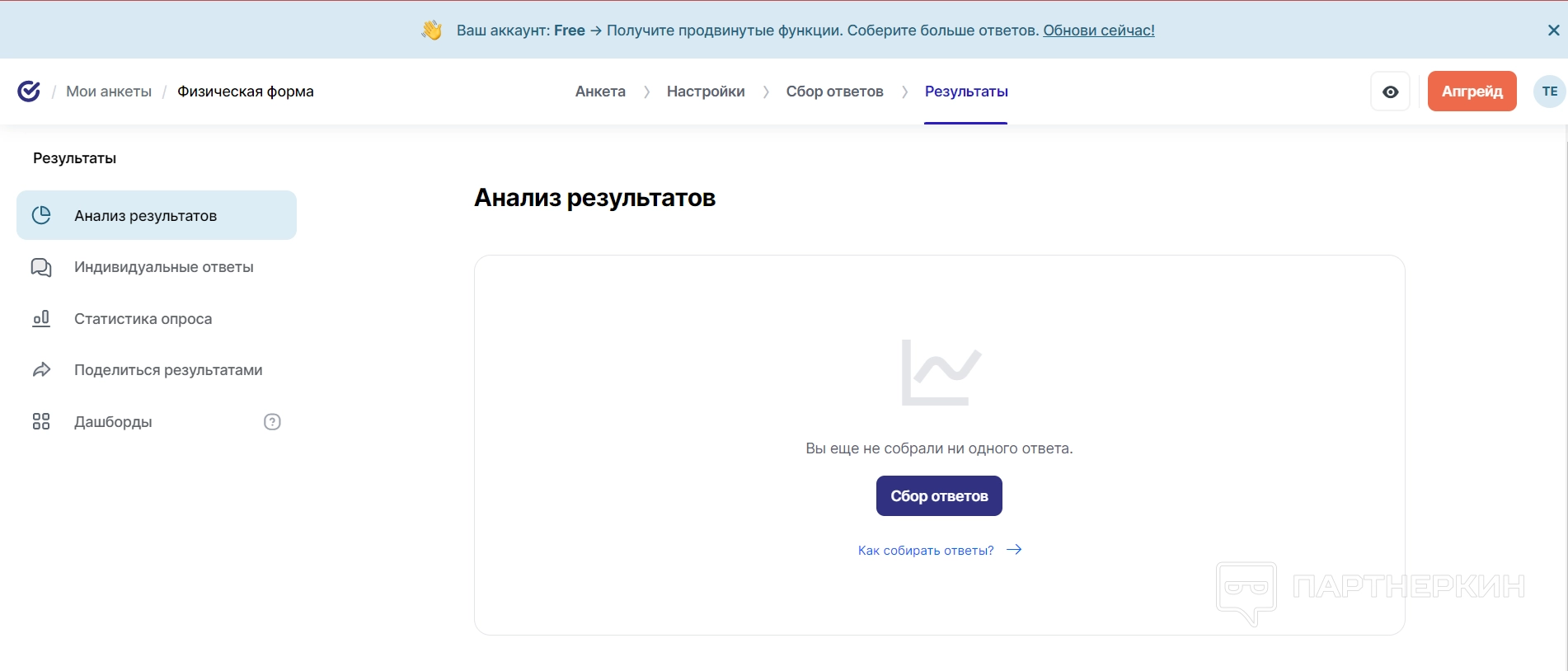Dismiss the Free account banner

(1553, 30)
